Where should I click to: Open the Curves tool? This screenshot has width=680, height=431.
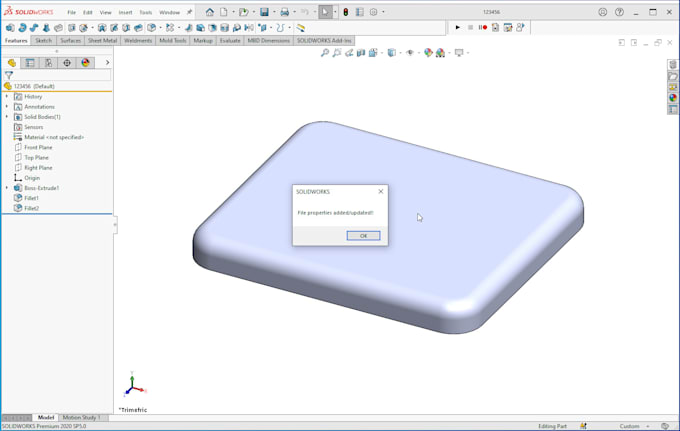[281, 28]
